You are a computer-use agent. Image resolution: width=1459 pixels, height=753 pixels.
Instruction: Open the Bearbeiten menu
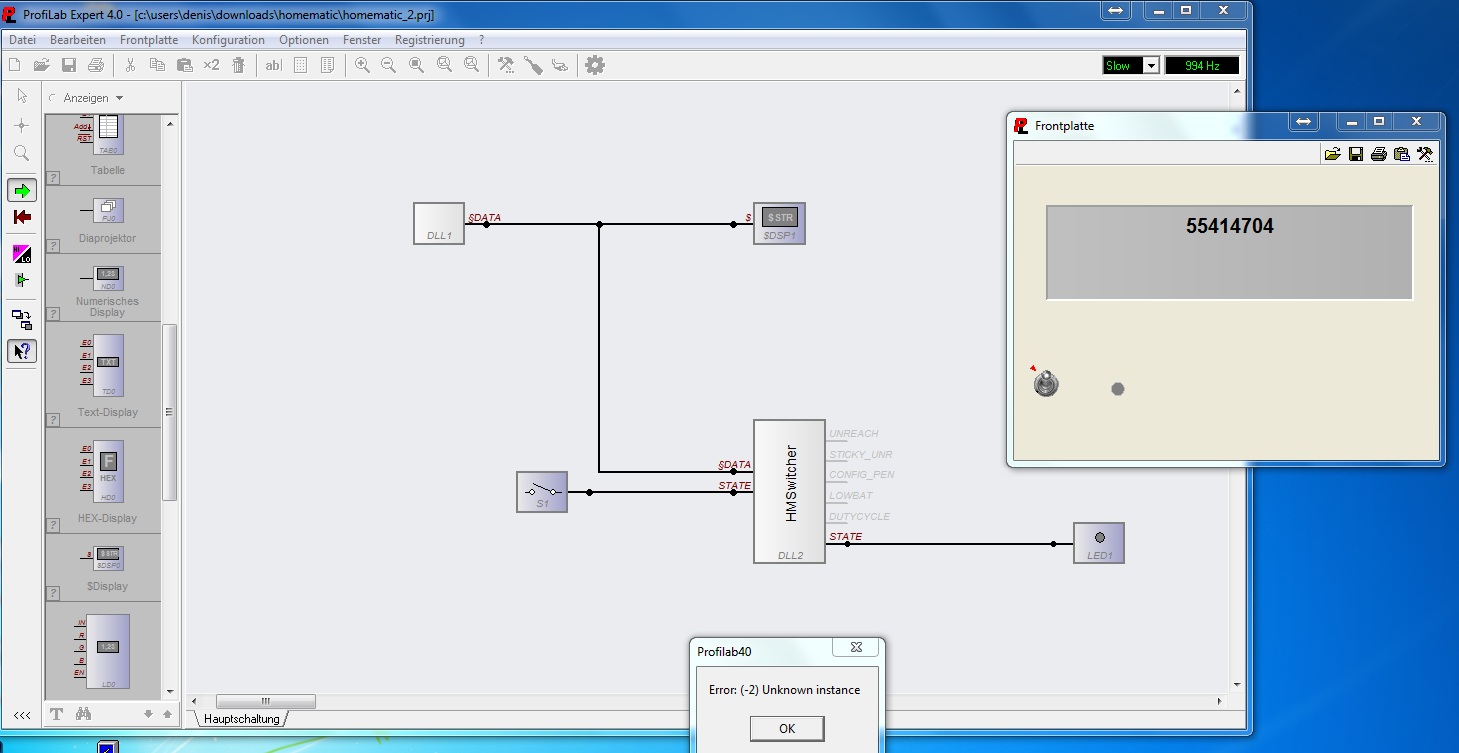(x=78, y=40)
